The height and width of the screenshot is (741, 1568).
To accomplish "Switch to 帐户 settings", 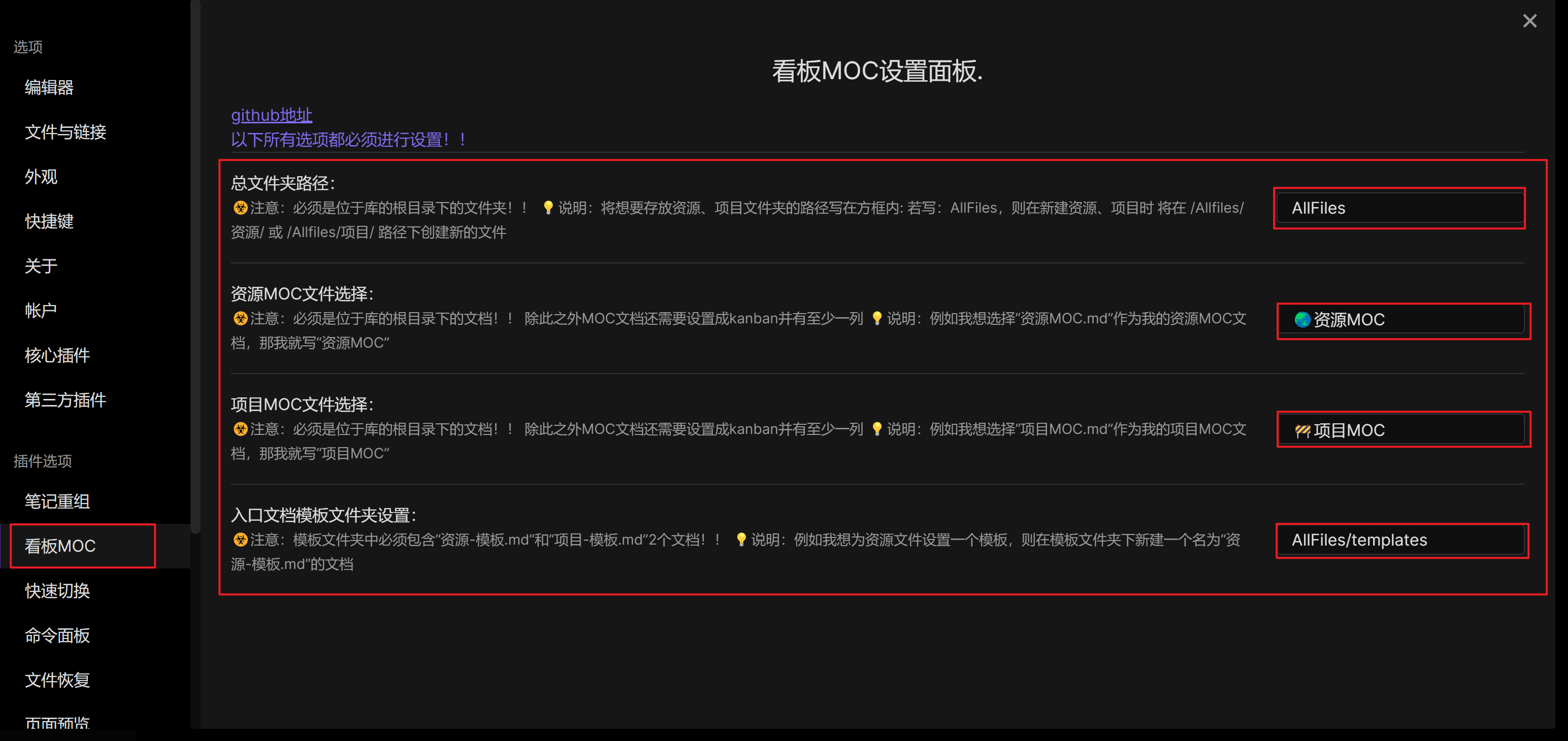I will click(x=41, y=311).
